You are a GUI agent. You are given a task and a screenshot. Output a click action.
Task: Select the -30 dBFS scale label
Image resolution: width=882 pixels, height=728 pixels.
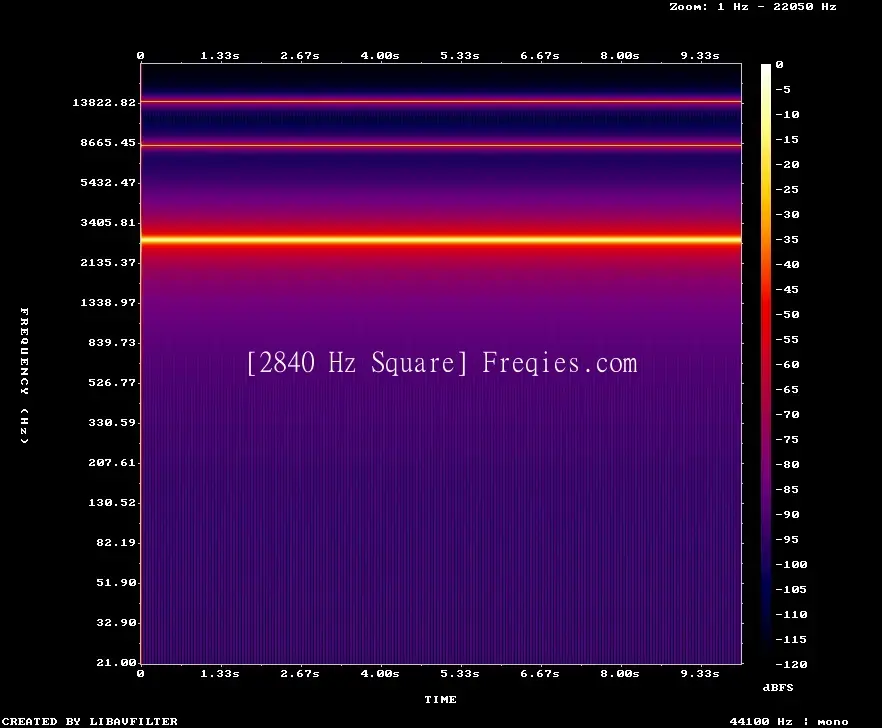click(787, 215)
